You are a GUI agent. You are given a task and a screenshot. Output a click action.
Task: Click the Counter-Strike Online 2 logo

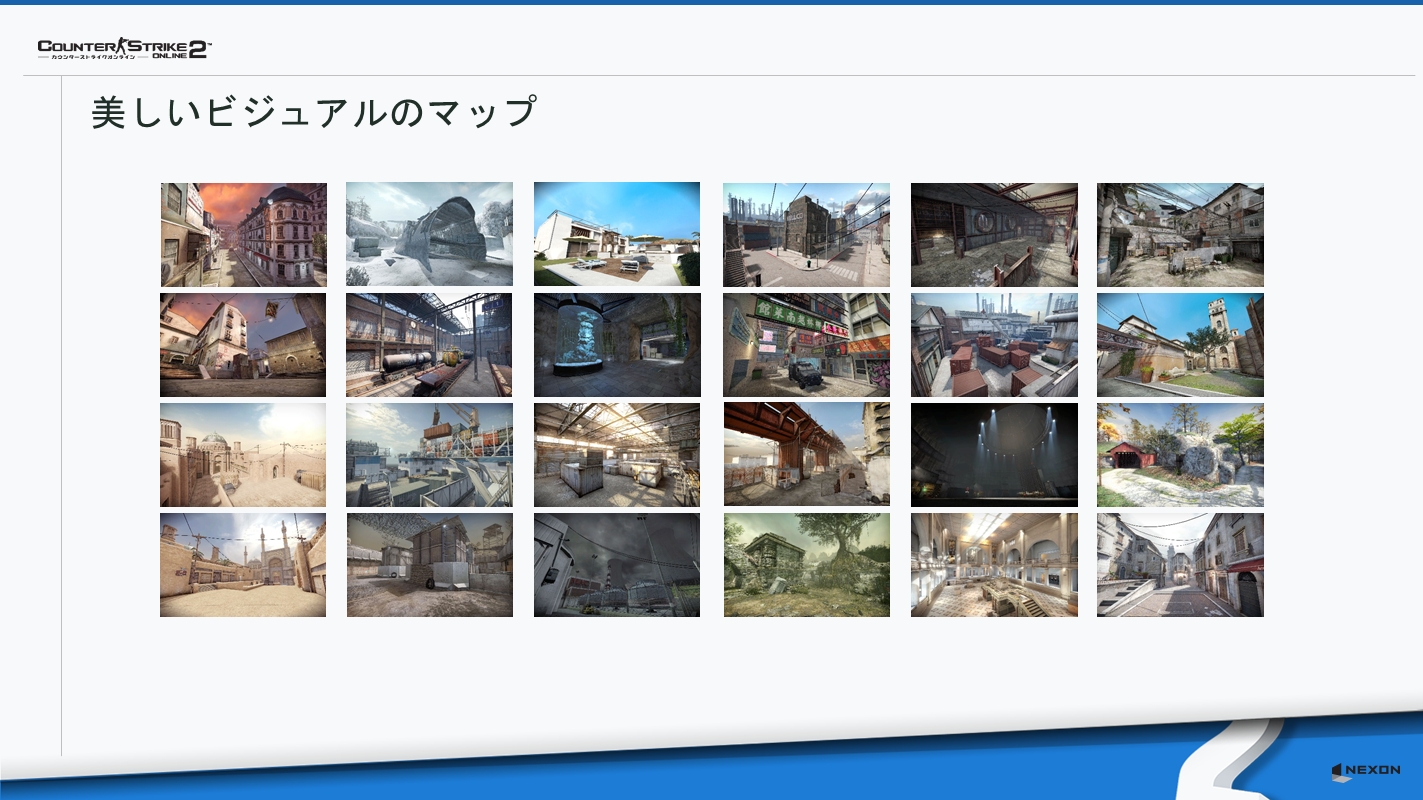coord(124,49)
